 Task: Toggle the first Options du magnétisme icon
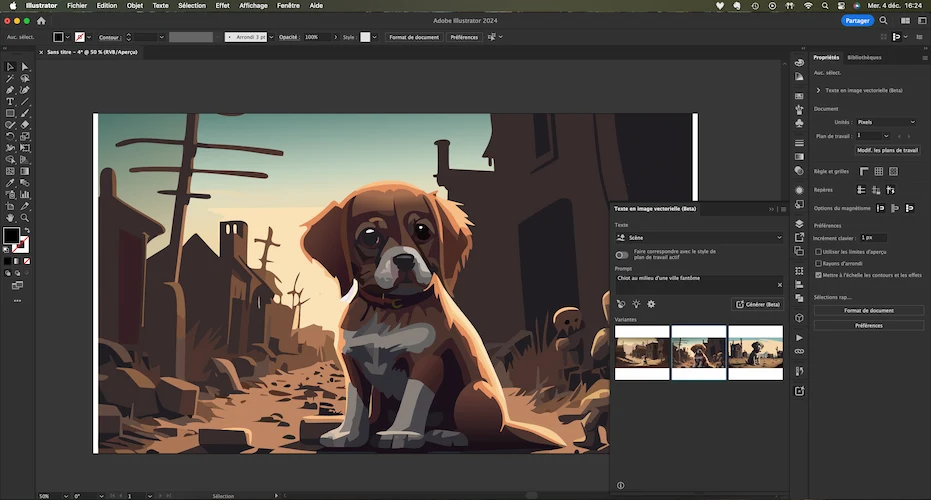click(x=881, y=208)
